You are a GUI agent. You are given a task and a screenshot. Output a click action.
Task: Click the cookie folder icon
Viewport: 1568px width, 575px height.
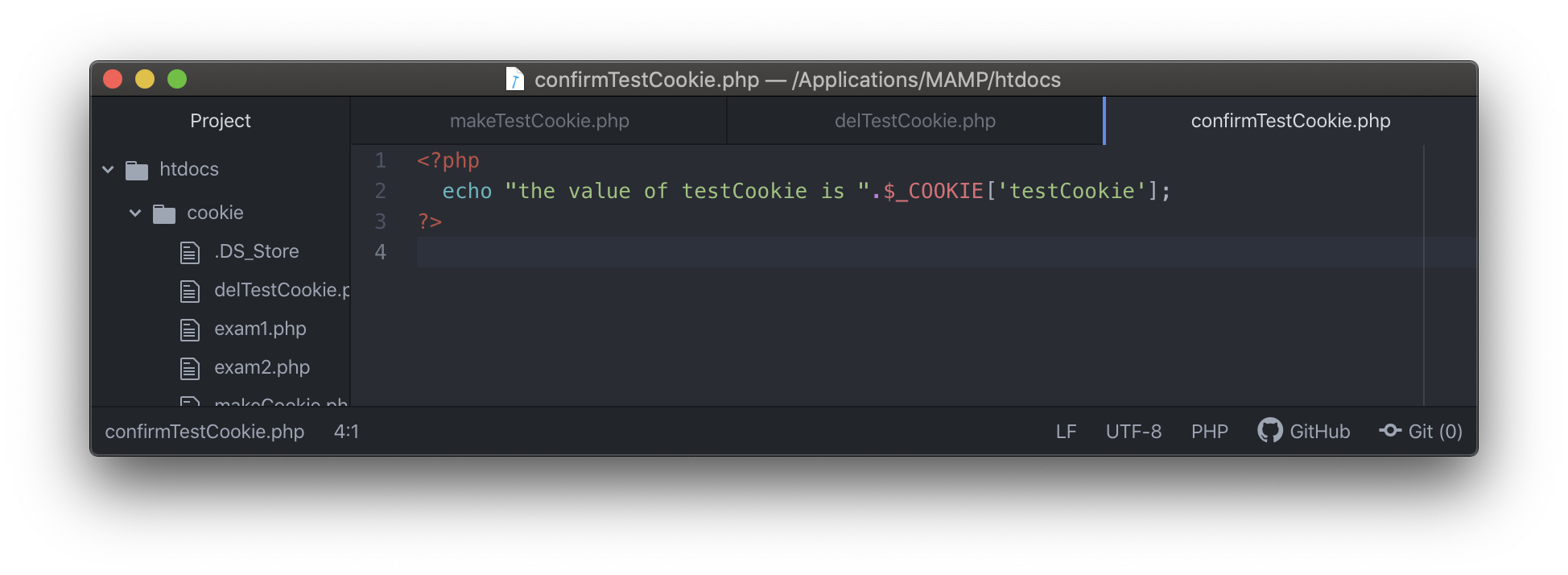tap(164, 213)
